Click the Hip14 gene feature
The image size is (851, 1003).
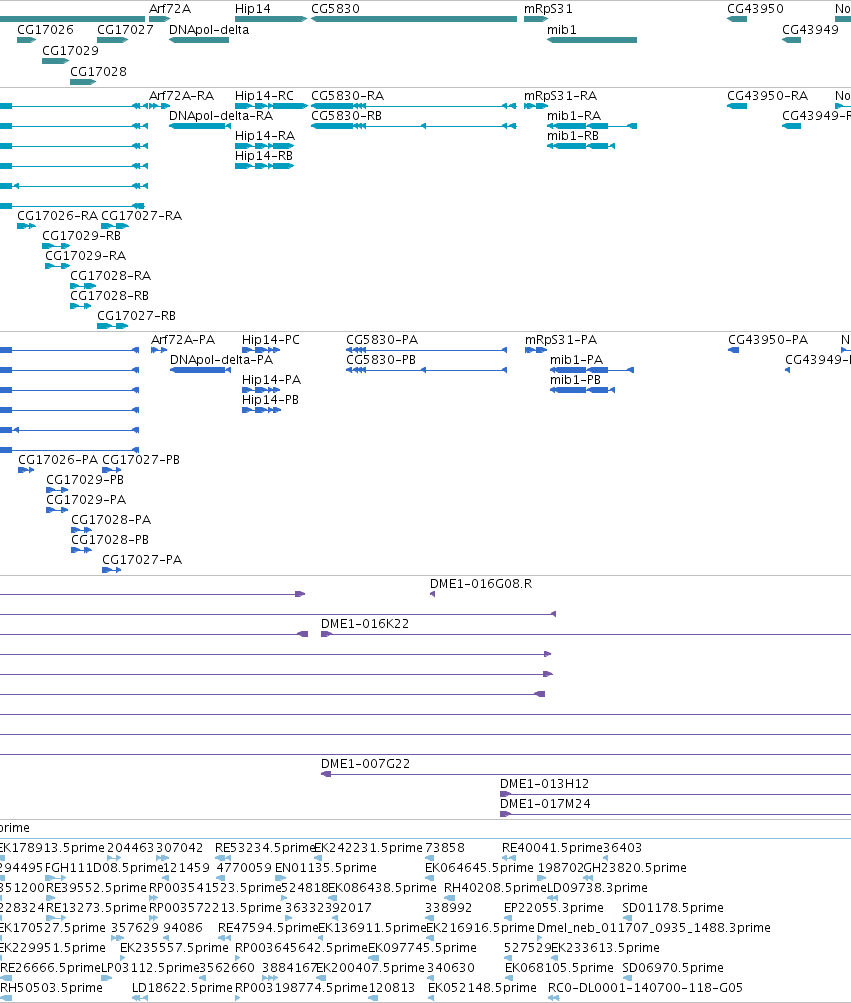click(271, 19)
